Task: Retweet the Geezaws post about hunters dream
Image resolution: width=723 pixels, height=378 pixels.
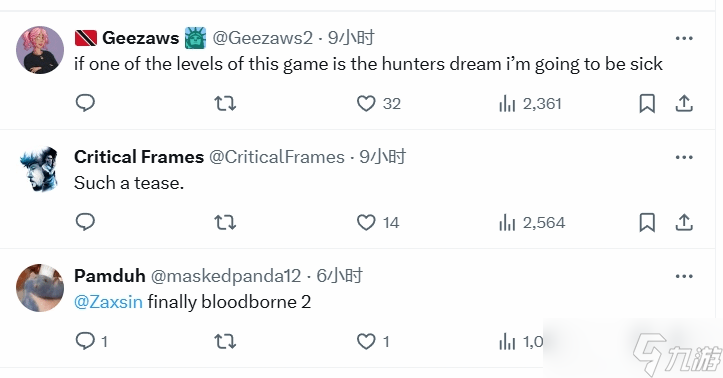Action: pos(225,103)
